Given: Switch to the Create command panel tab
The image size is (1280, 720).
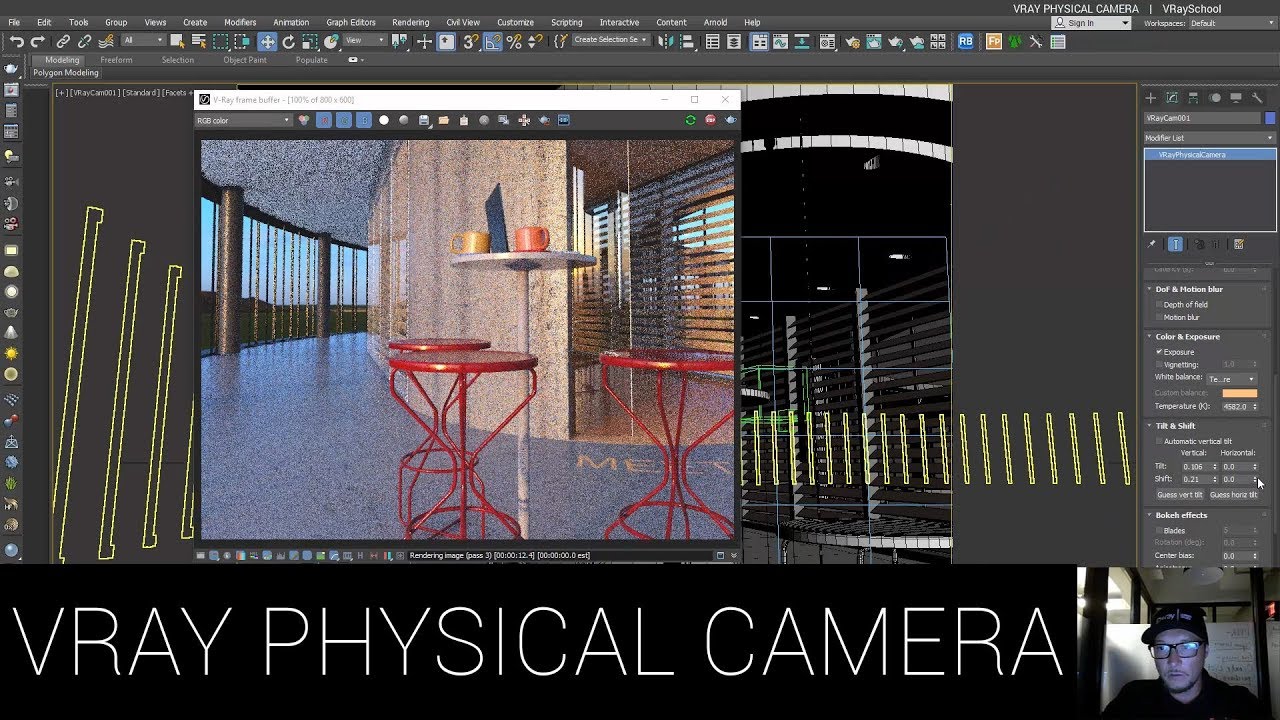Looking at the screenshot, I should point(1151,98).
